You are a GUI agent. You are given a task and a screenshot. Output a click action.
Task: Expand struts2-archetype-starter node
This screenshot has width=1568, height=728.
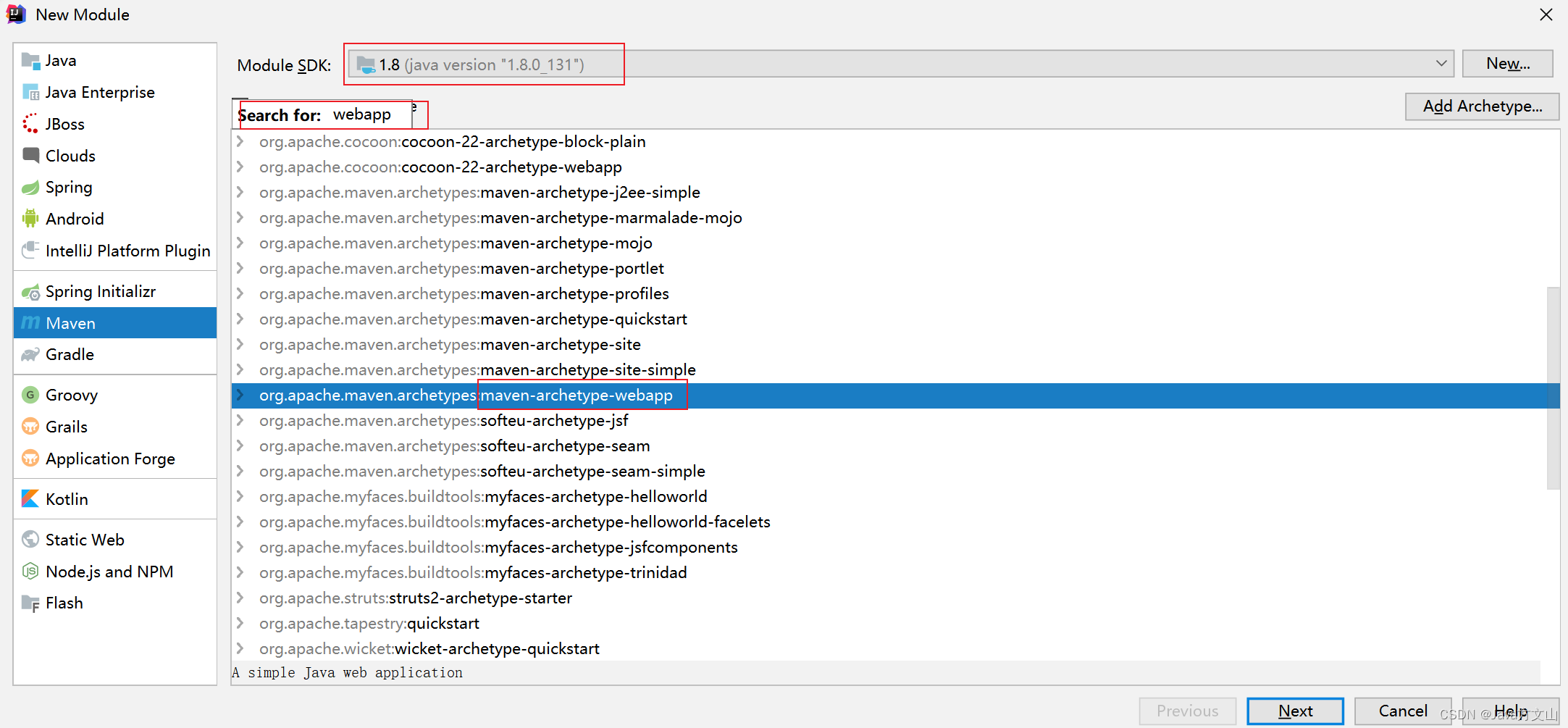[240, 598]
